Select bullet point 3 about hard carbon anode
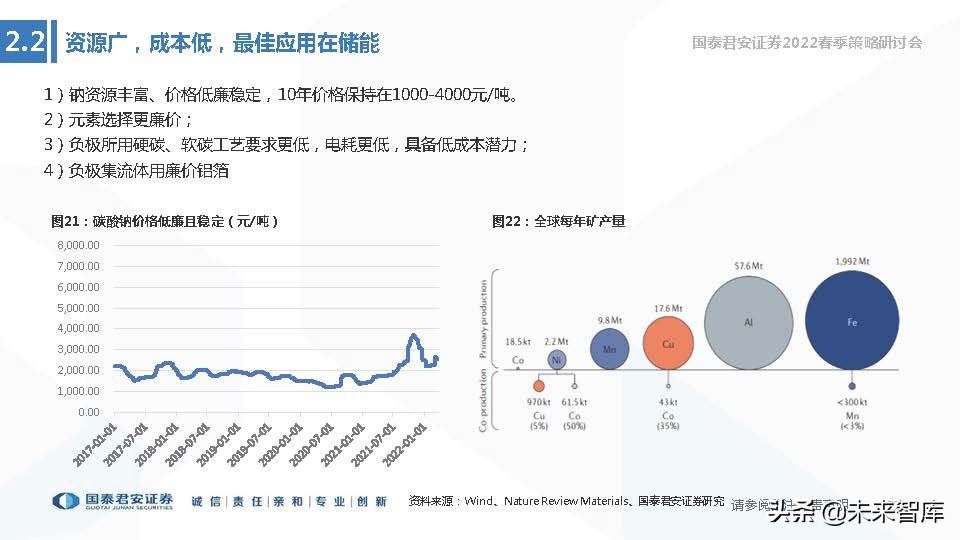 click(x=286, y=144)
